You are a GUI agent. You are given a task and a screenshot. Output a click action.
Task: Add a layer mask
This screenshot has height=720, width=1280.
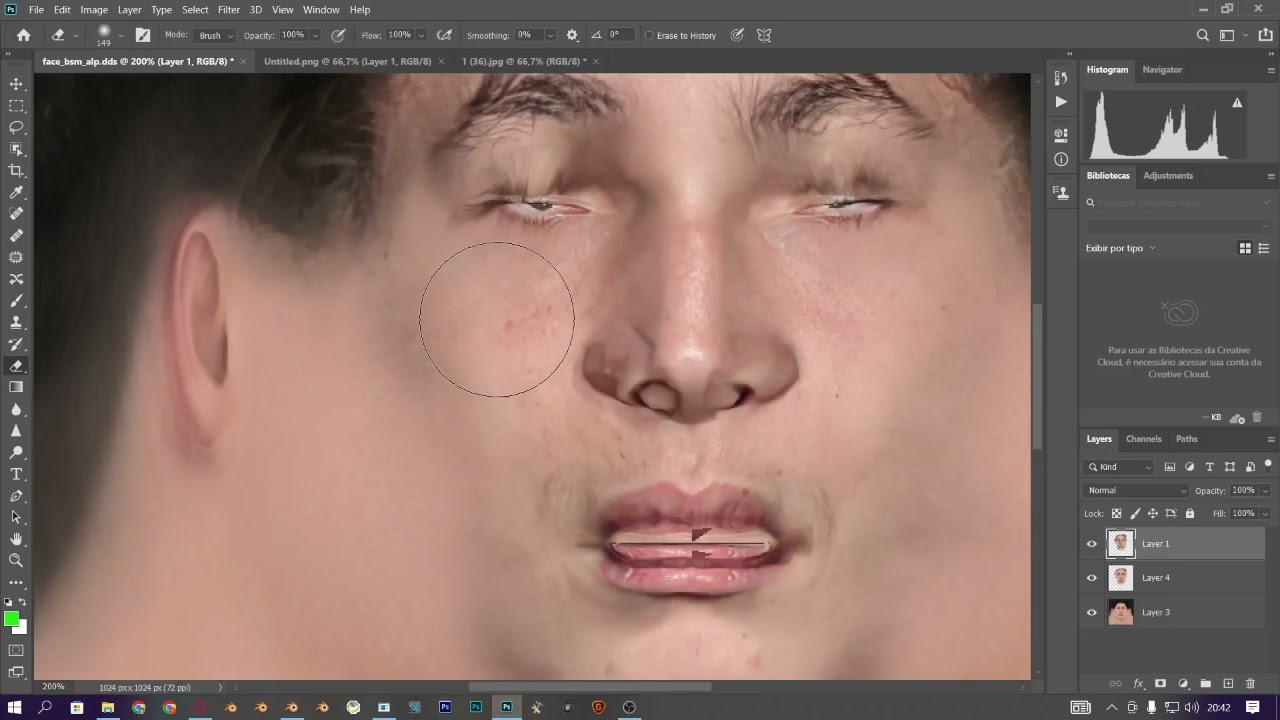pyautogui.click(x=1160, y=684)
